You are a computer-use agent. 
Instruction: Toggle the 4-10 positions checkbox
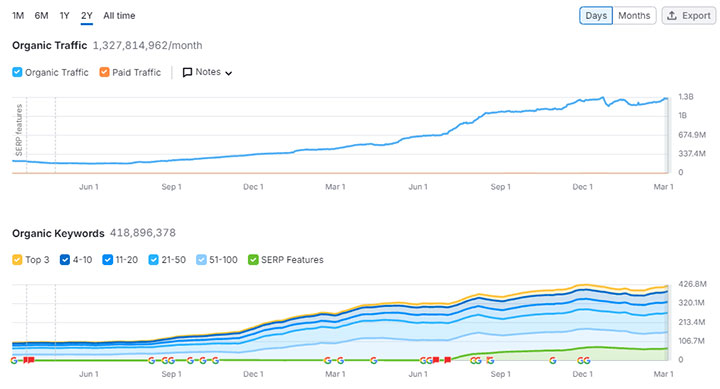(x=65, y=260)
